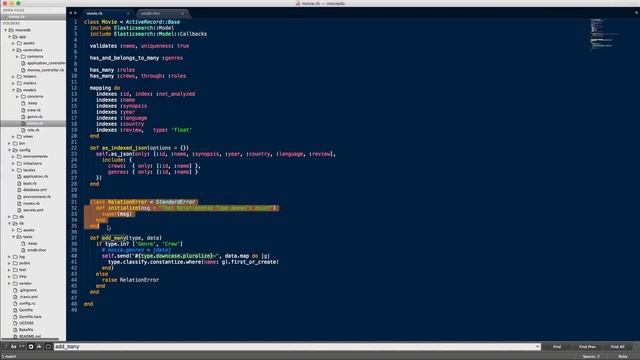Toggle wrap search option in find bar
This screenshot has height=360, width=640.
pyautogui.click(x=31, y=347)
